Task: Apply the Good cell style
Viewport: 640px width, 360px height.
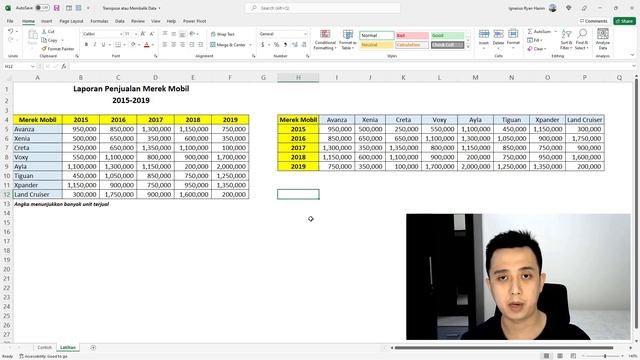Action: pos(447,36)
